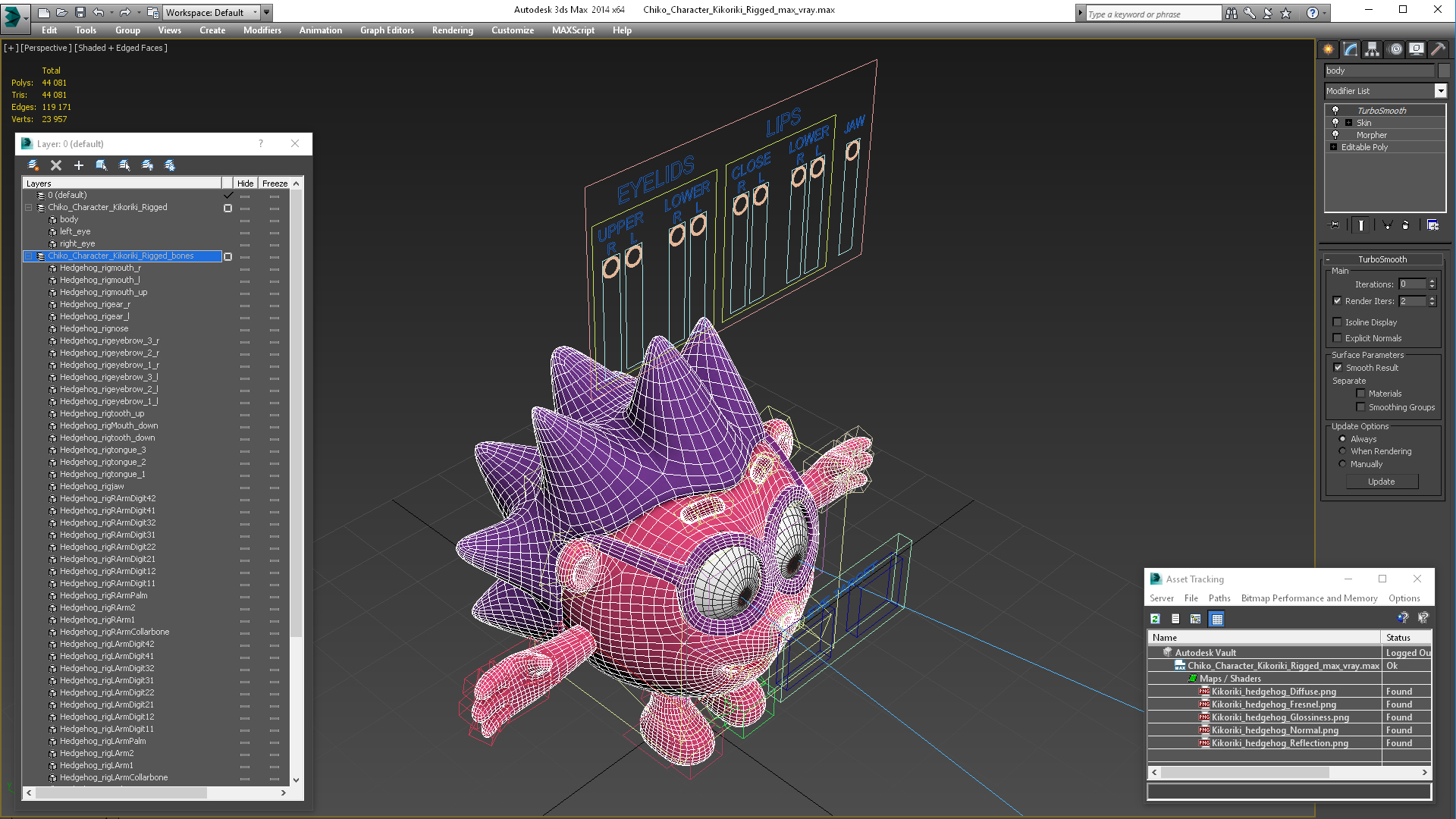Viewport: 1456px width, 819px height.
Task: Click the Save File floppy icon
Action: (80, 12)
